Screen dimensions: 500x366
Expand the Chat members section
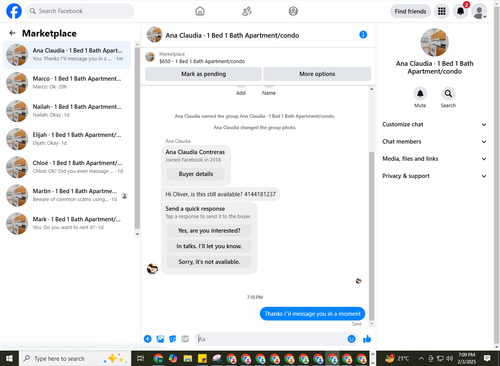[434, 142]
